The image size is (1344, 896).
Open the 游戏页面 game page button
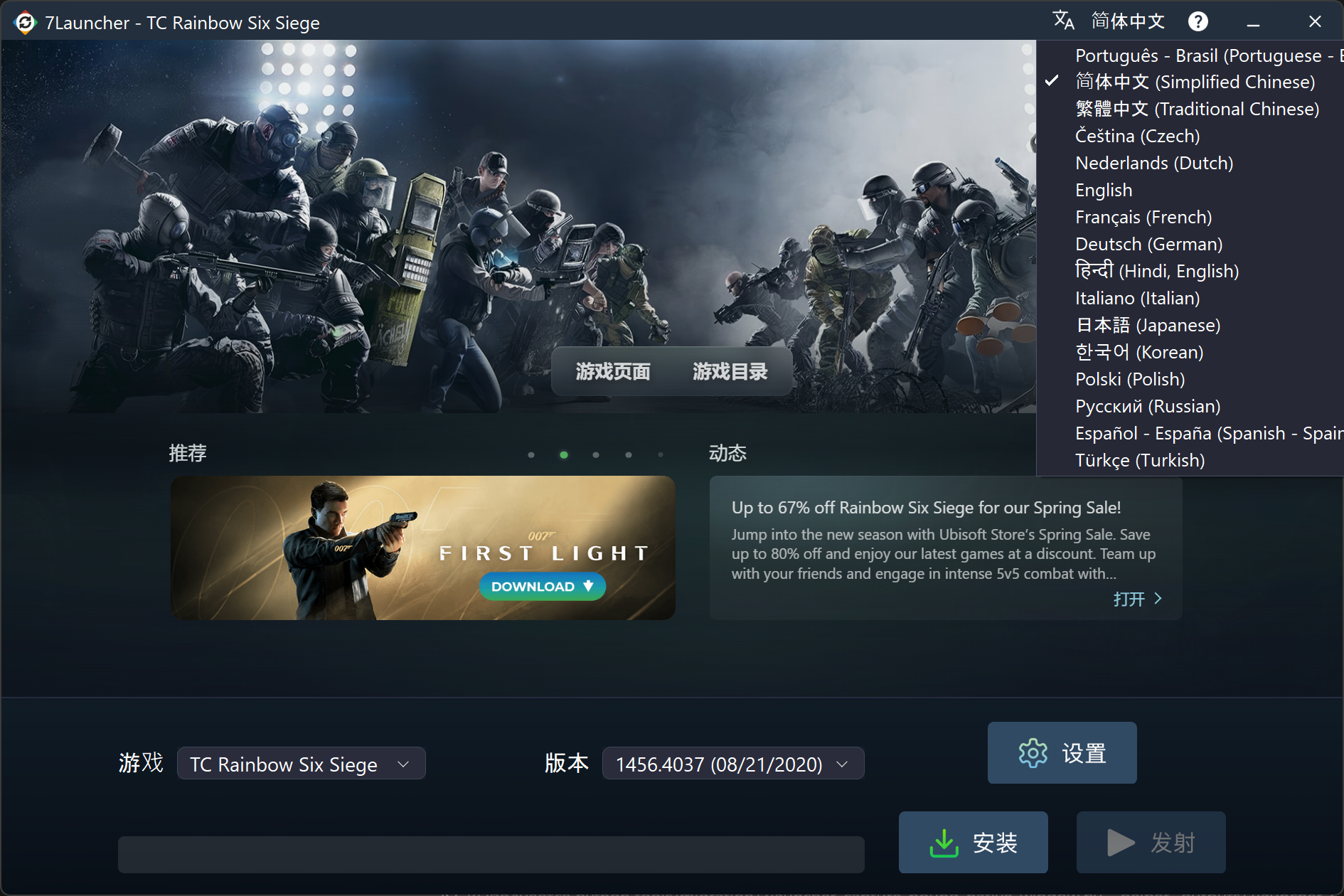(x=613, y=371)
